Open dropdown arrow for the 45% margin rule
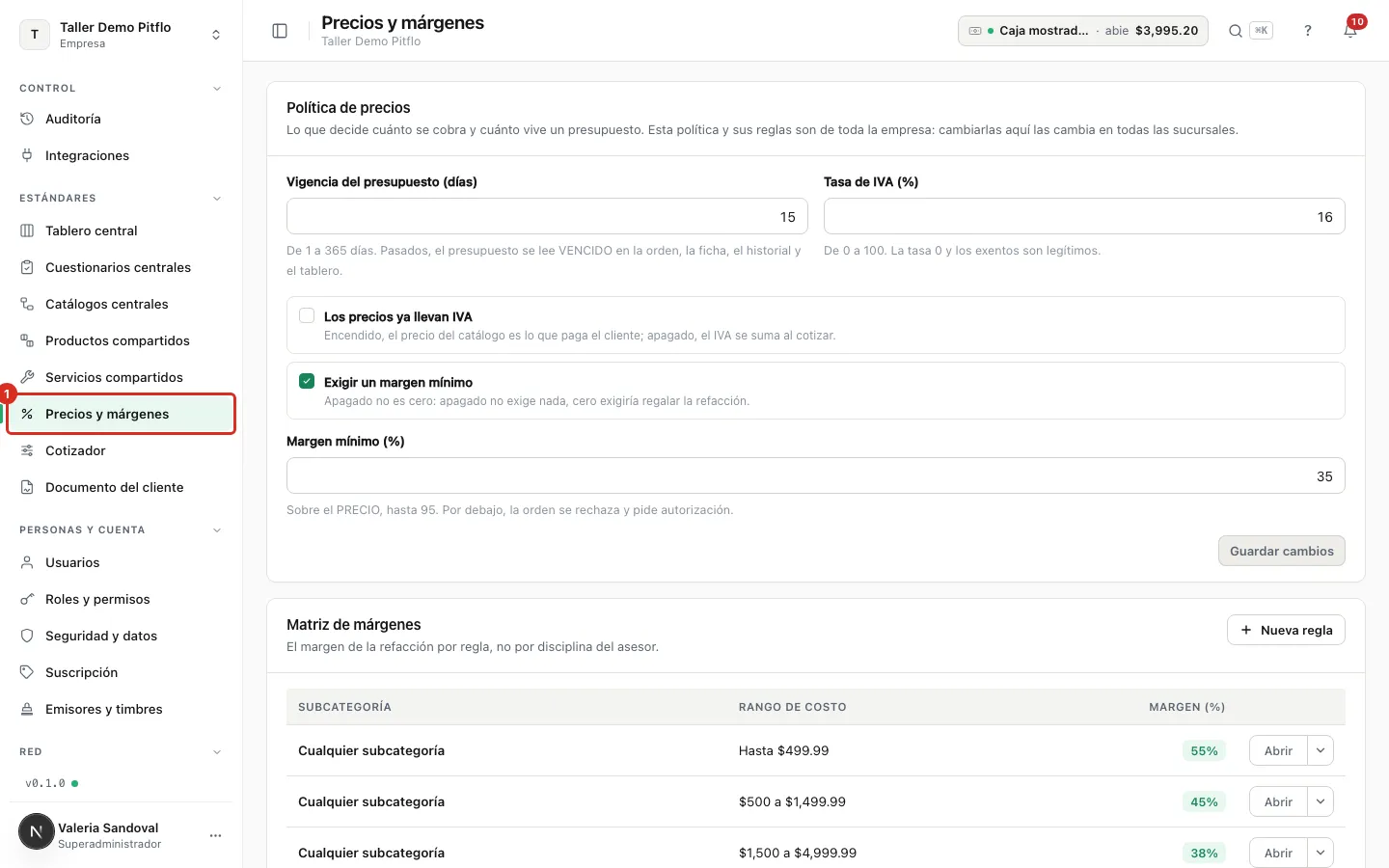1389x868 pixels. [1321, 801]
